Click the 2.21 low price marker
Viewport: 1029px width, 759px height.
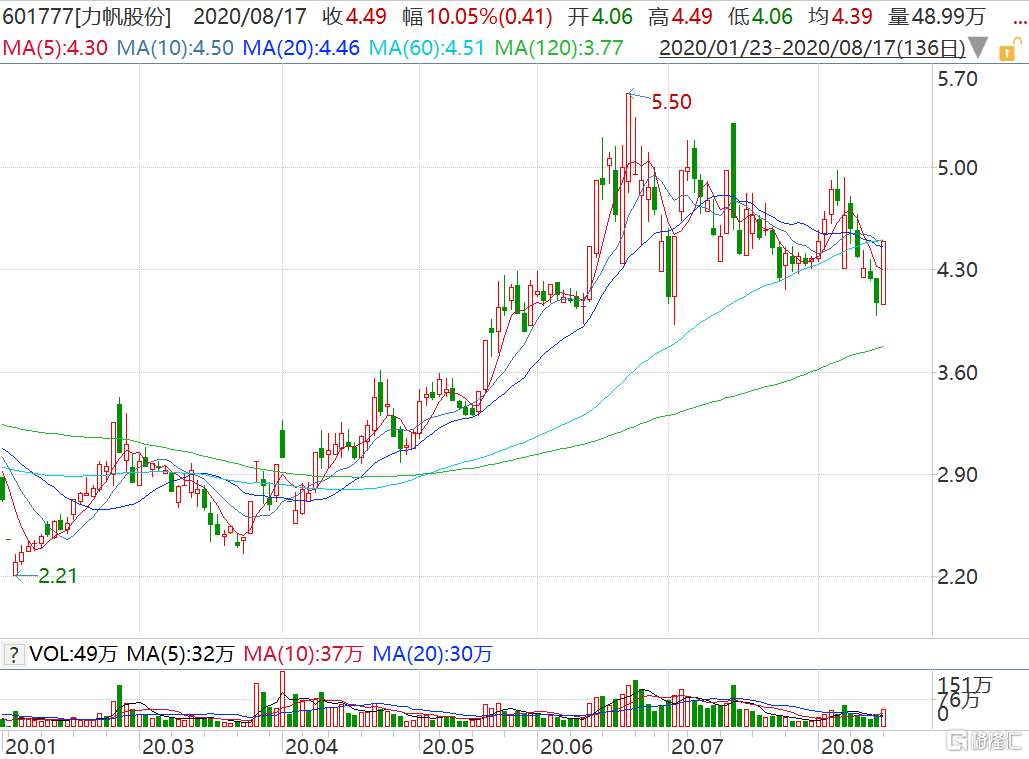(x=58, y=576)
